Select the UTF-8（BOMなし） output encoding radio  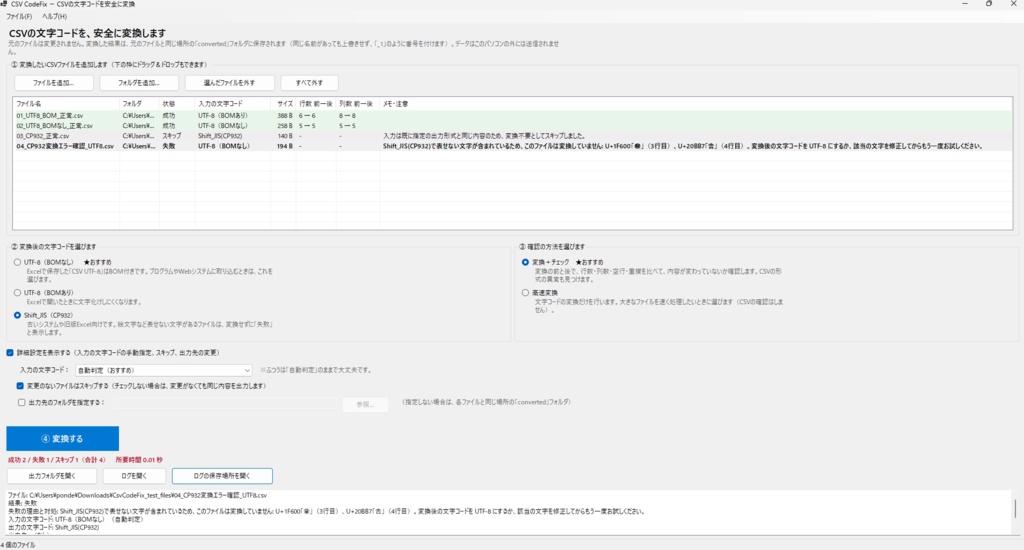pyautogui.click(x=18, y=262)
